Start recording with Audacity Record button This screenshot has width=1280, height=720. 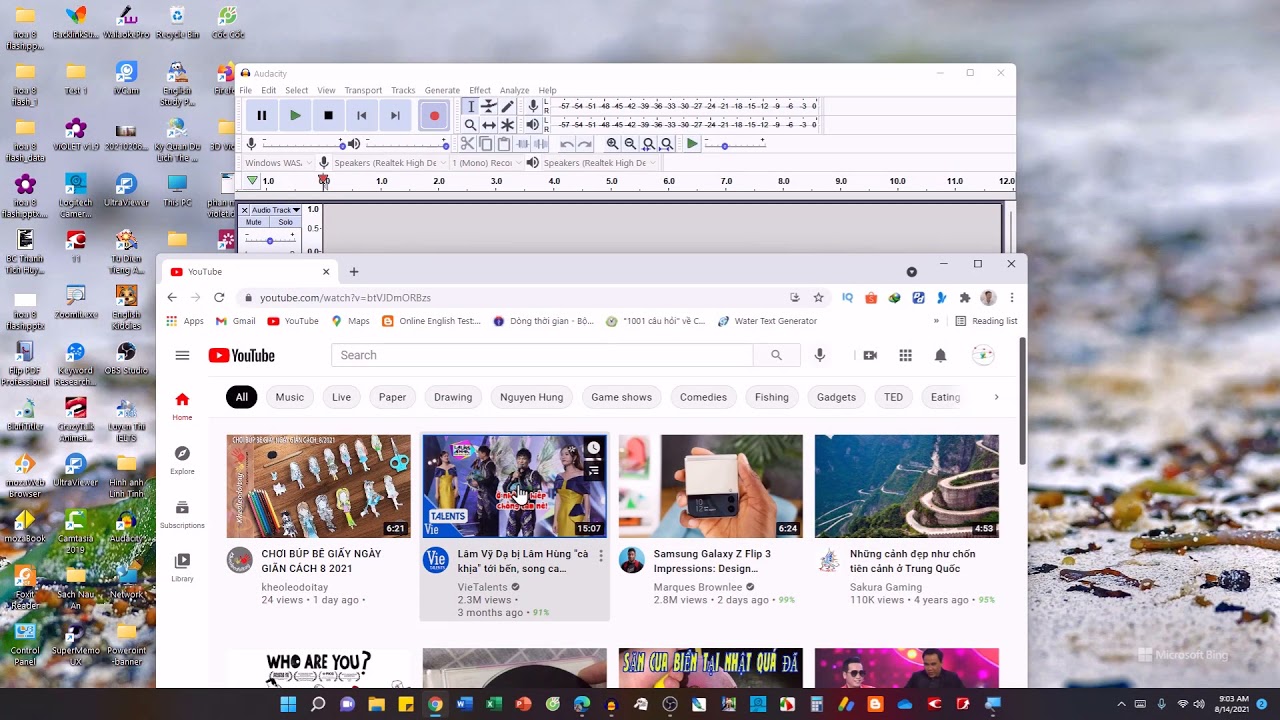click(434, 116)
